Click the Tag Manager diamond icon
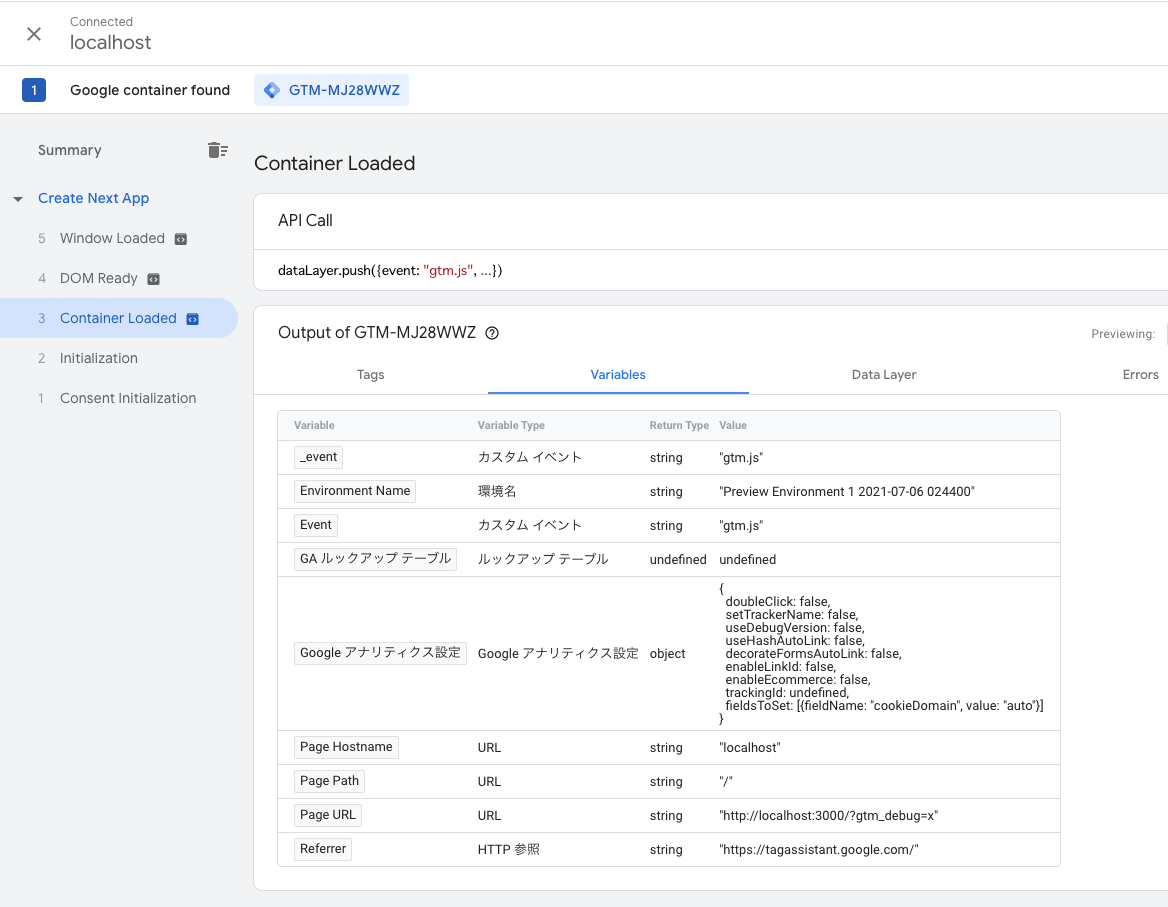This screenshot has height=907, width=1168. [x=272, y=90]
